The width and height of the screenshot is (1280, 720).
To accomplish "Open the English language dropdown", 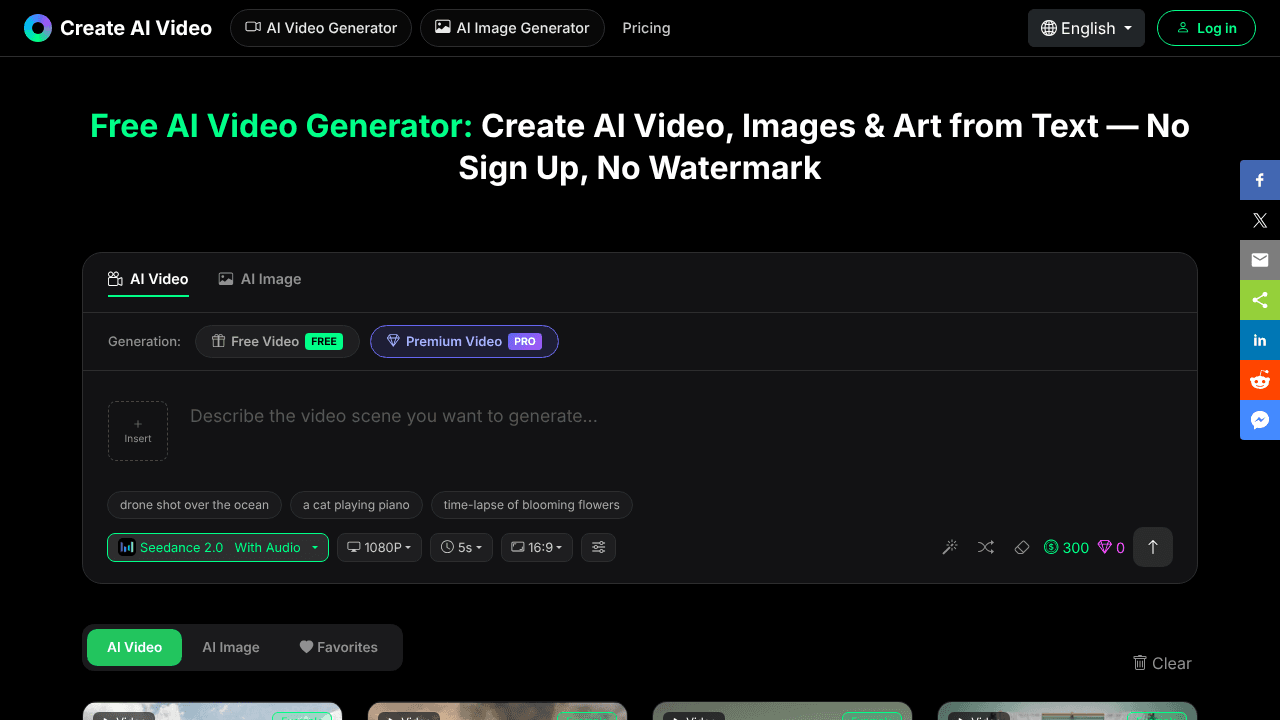I will click(1086, 28).
